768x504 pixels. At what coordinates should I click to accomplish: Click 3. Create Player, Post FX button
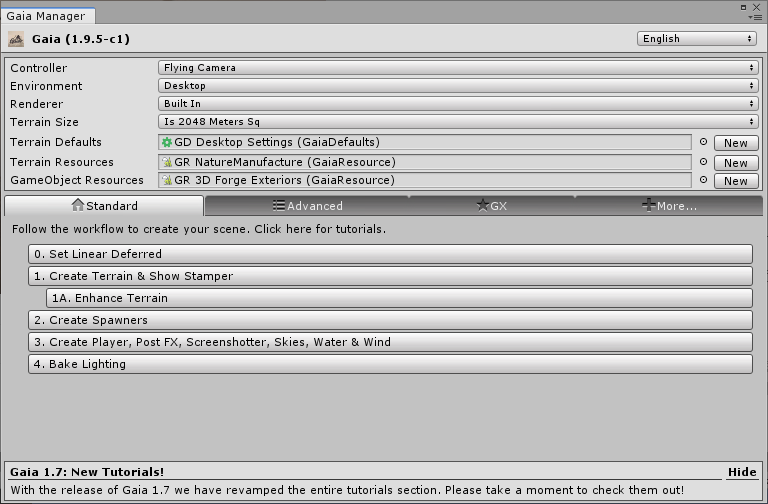[x=390, y=342]
